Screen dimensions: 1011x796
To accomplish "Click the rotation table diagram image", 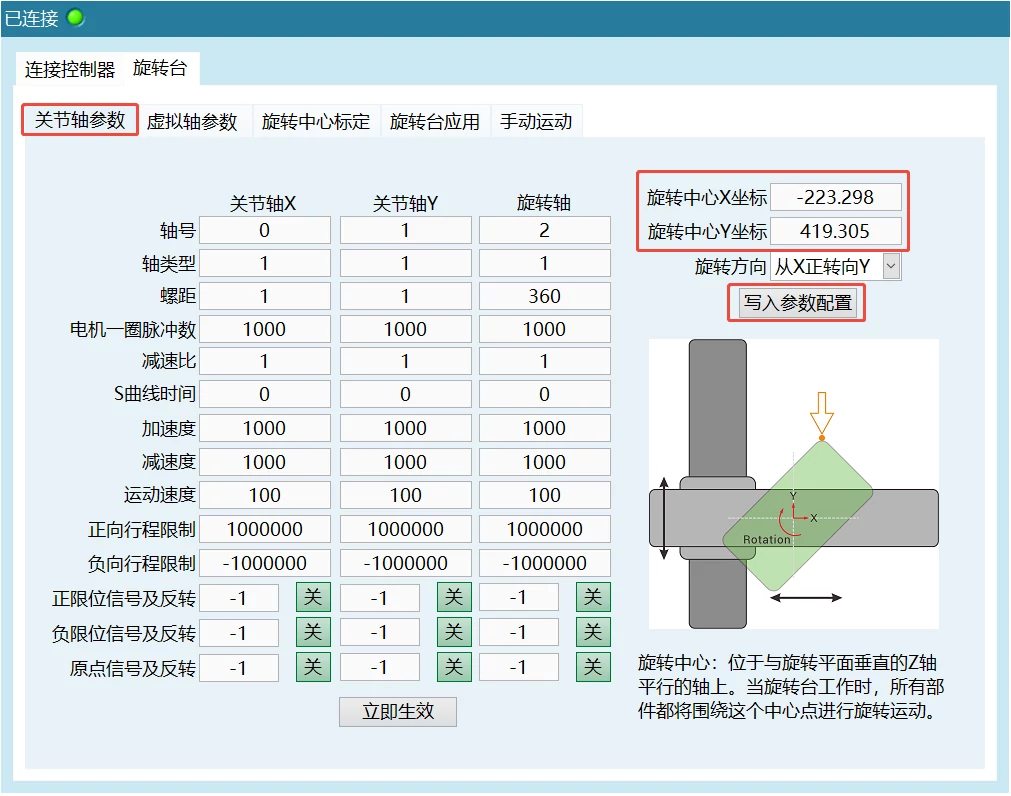I will pos(794,483).
